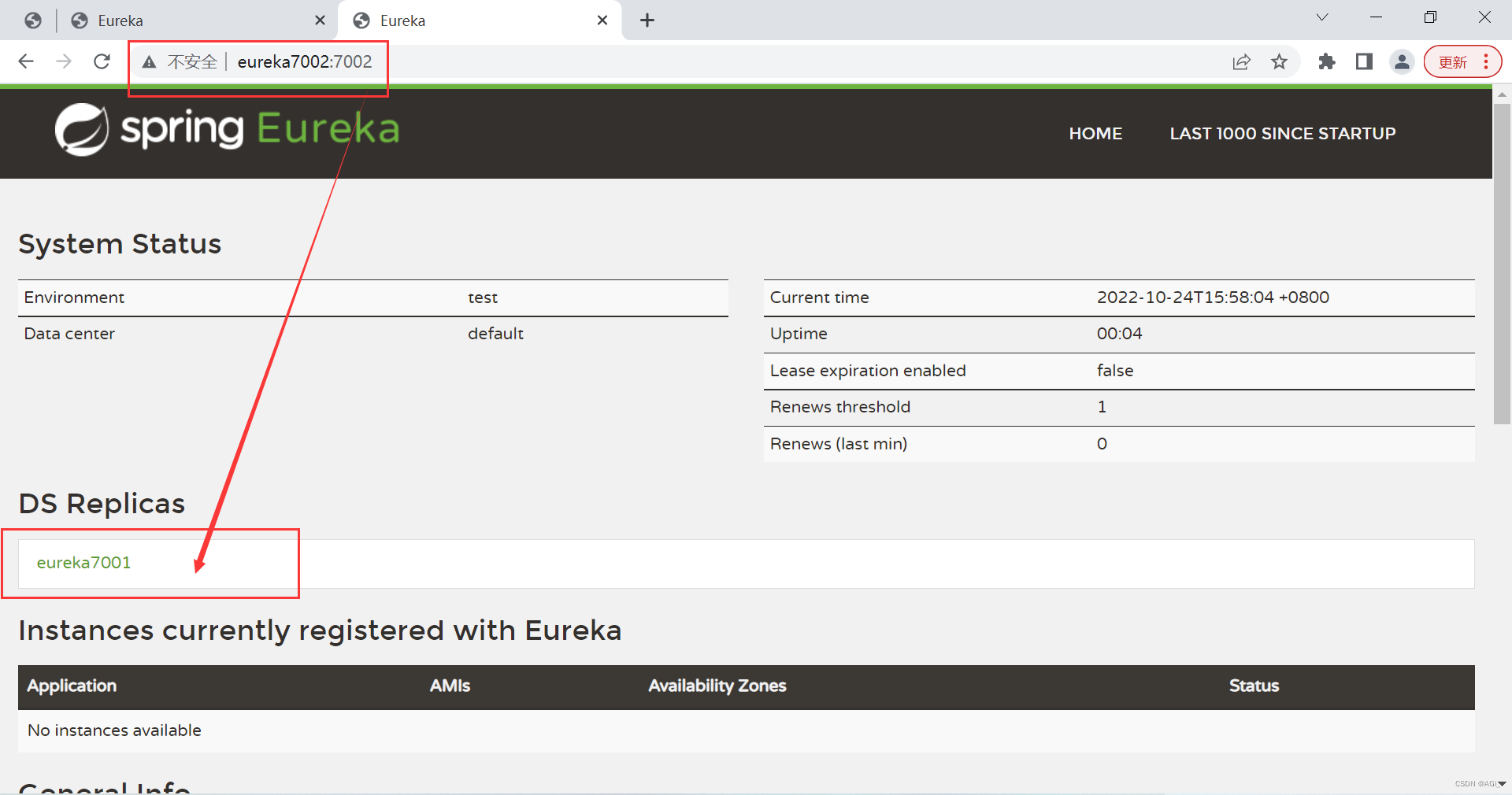Click the 不安全 site security warning icon
This screenshot has width=1512, height=795.
point(150,61)
